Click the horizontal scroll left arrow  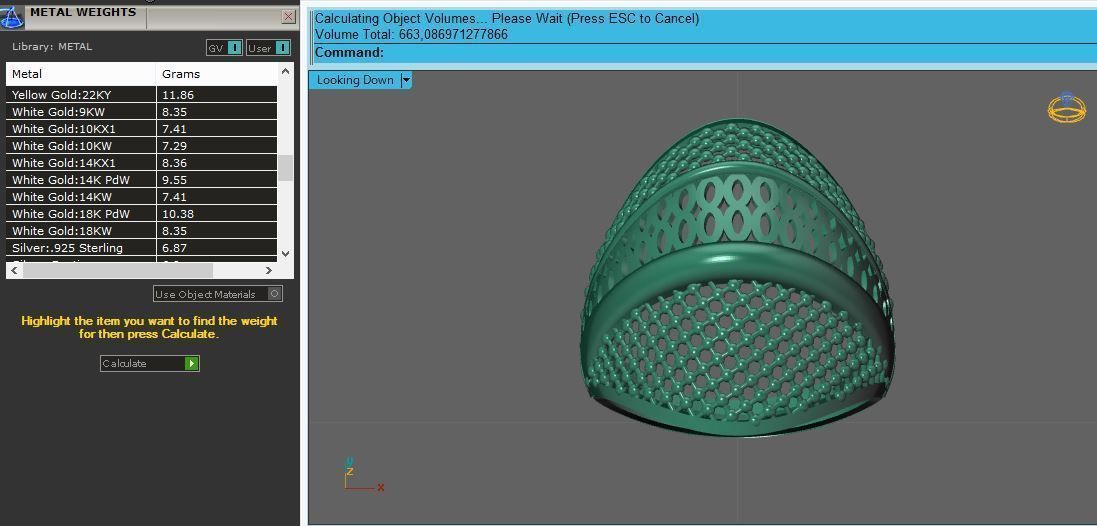14,270
